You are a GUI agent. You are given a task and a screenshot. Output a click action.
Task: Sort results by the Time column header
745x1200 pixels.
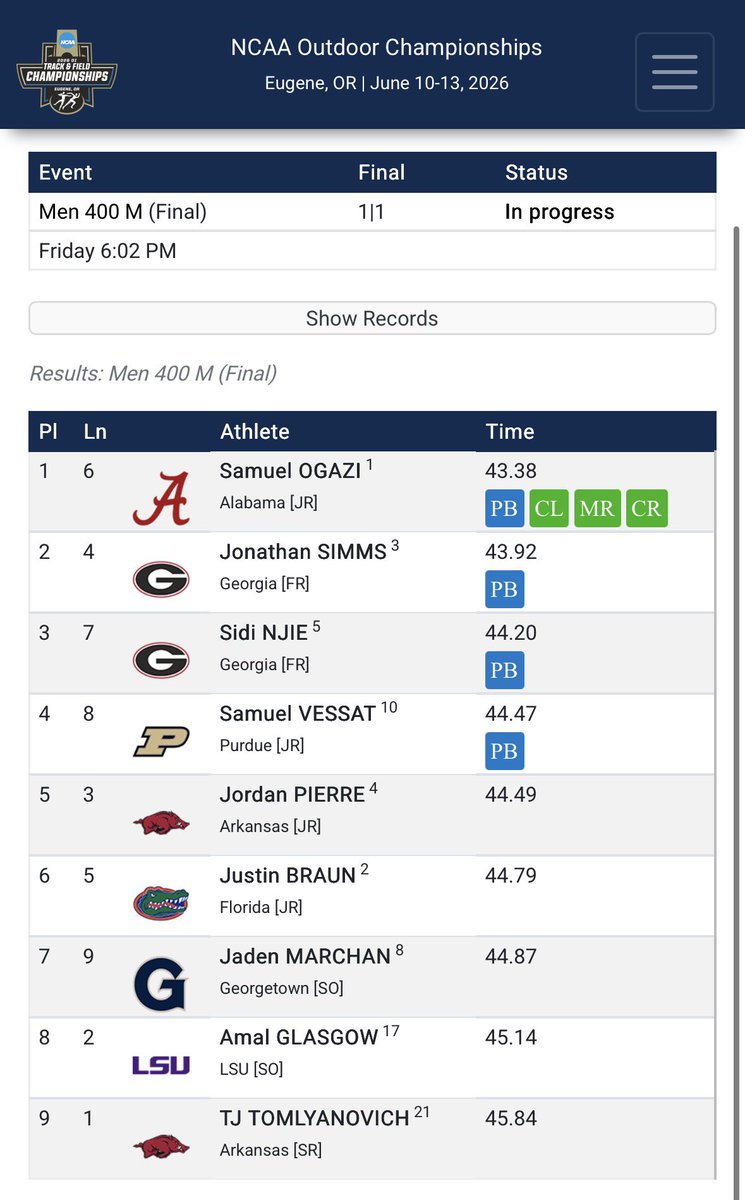[x=510, y=431]
